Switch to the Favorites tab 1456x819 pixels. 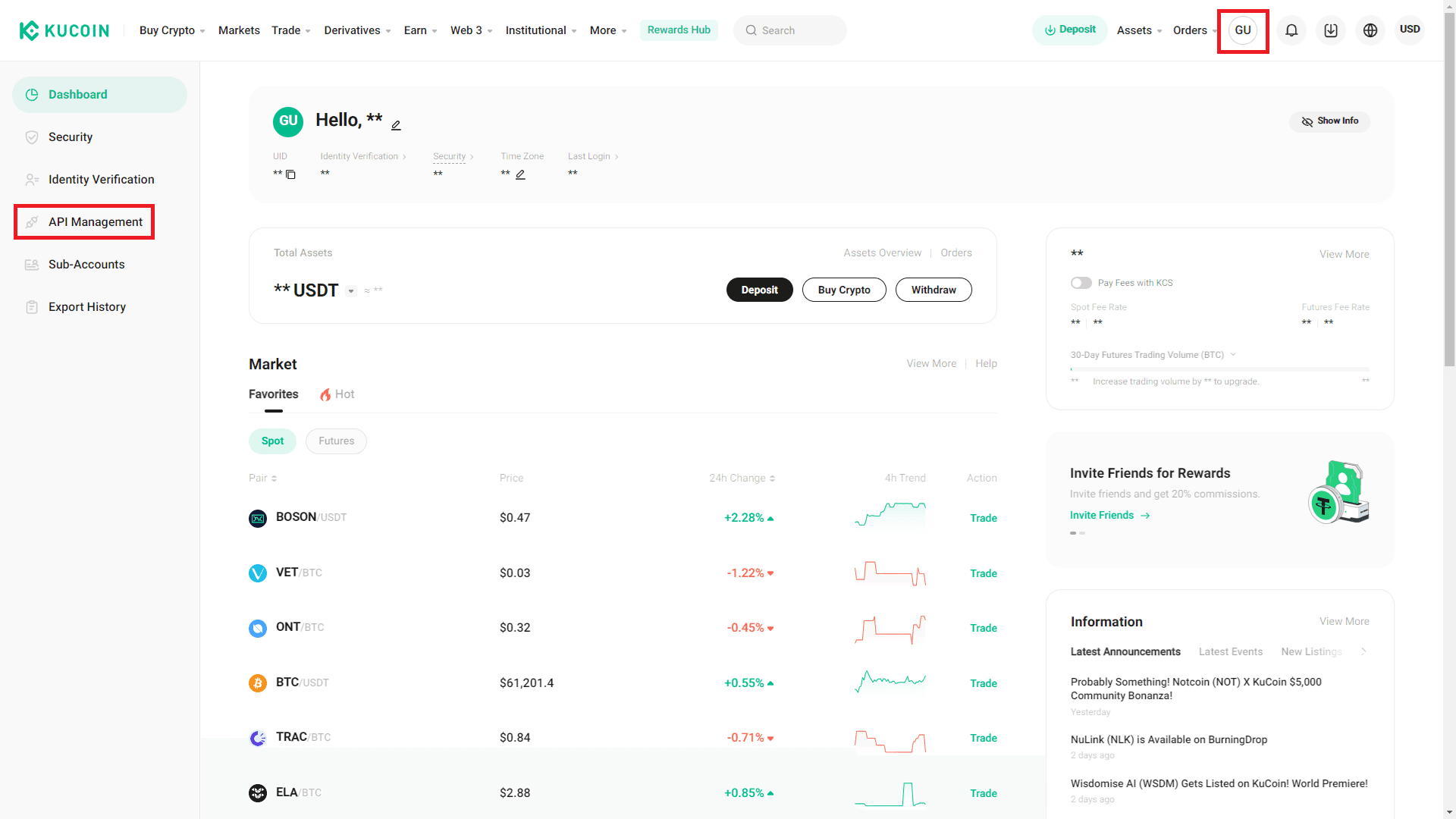click(273, 394)
